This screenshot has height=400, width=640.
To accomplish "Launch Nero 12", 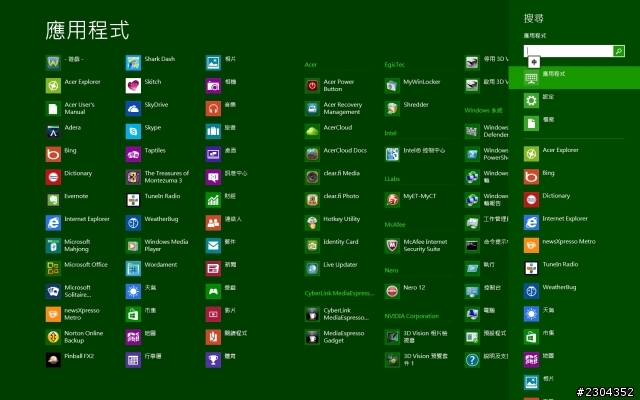I will point(405,291).
